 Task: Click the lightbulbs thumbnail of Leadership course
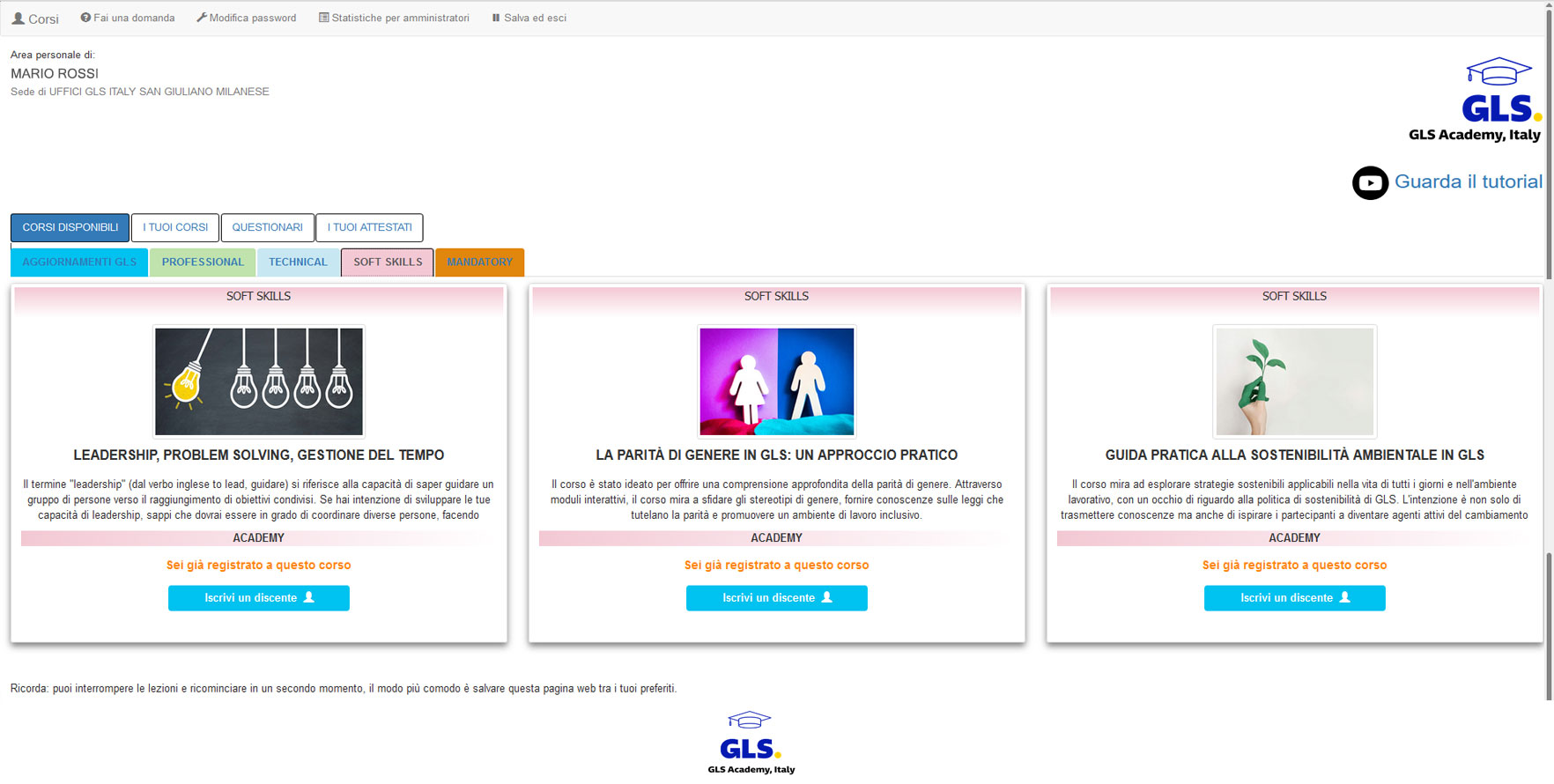(x=258, y=381)
